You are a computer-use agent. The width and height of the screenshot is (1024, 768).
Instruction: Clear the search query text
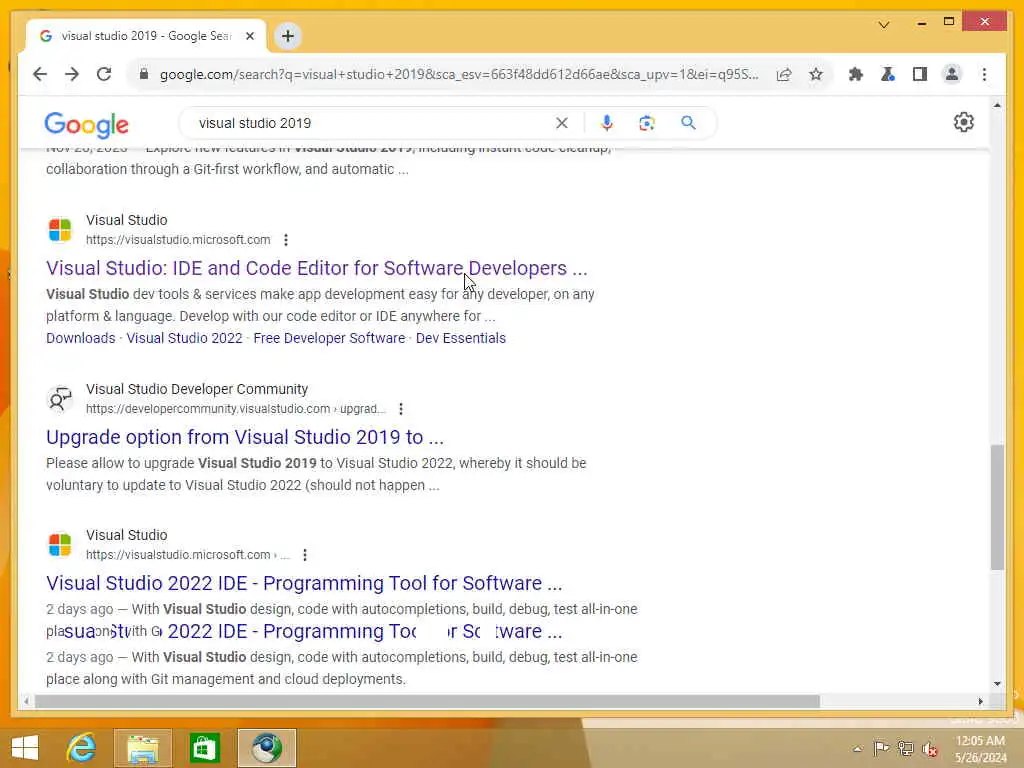click(562, 123)
